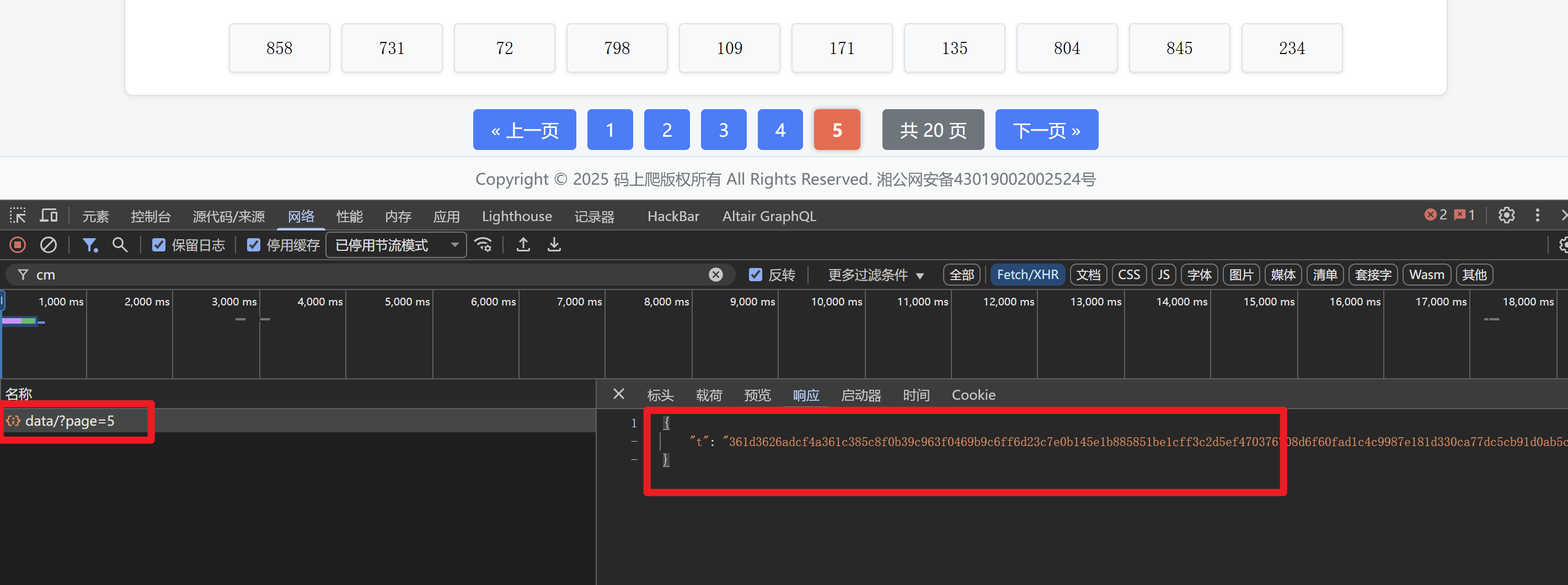Image resolution: width=1568 pixels, height=585 pixels.
Task: Toggle the 停用缓存 checkbox
Action: pyautogui.click(x=253, y=245)
